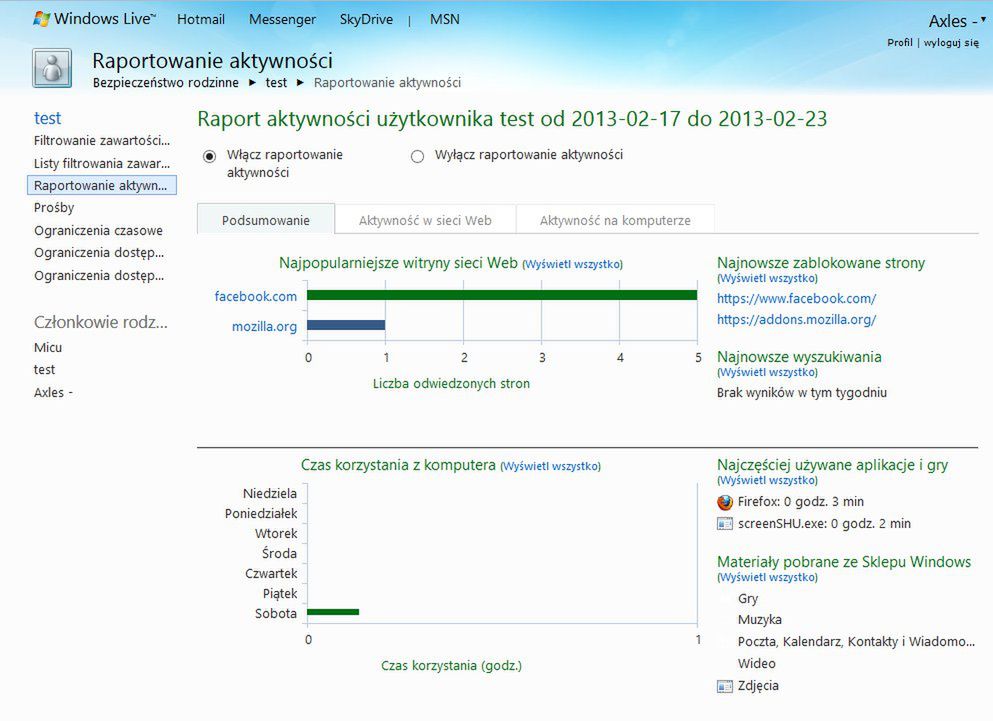Click the Muzyka store category
The width and height of the screenshot is (993, 721).
pos(760,620)
